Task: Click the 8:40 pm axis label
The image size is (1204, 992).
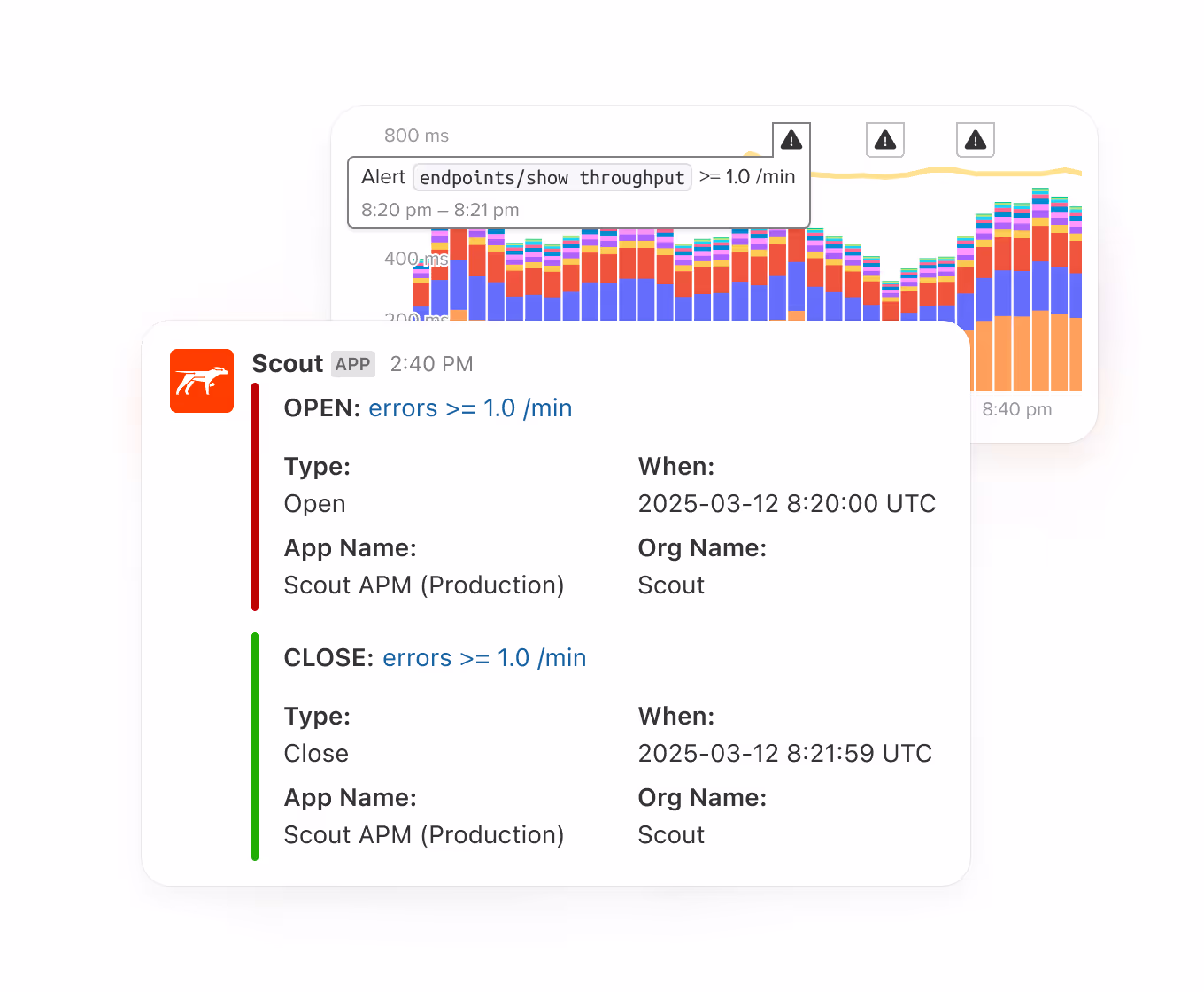Action: (x=1016, y=409)
